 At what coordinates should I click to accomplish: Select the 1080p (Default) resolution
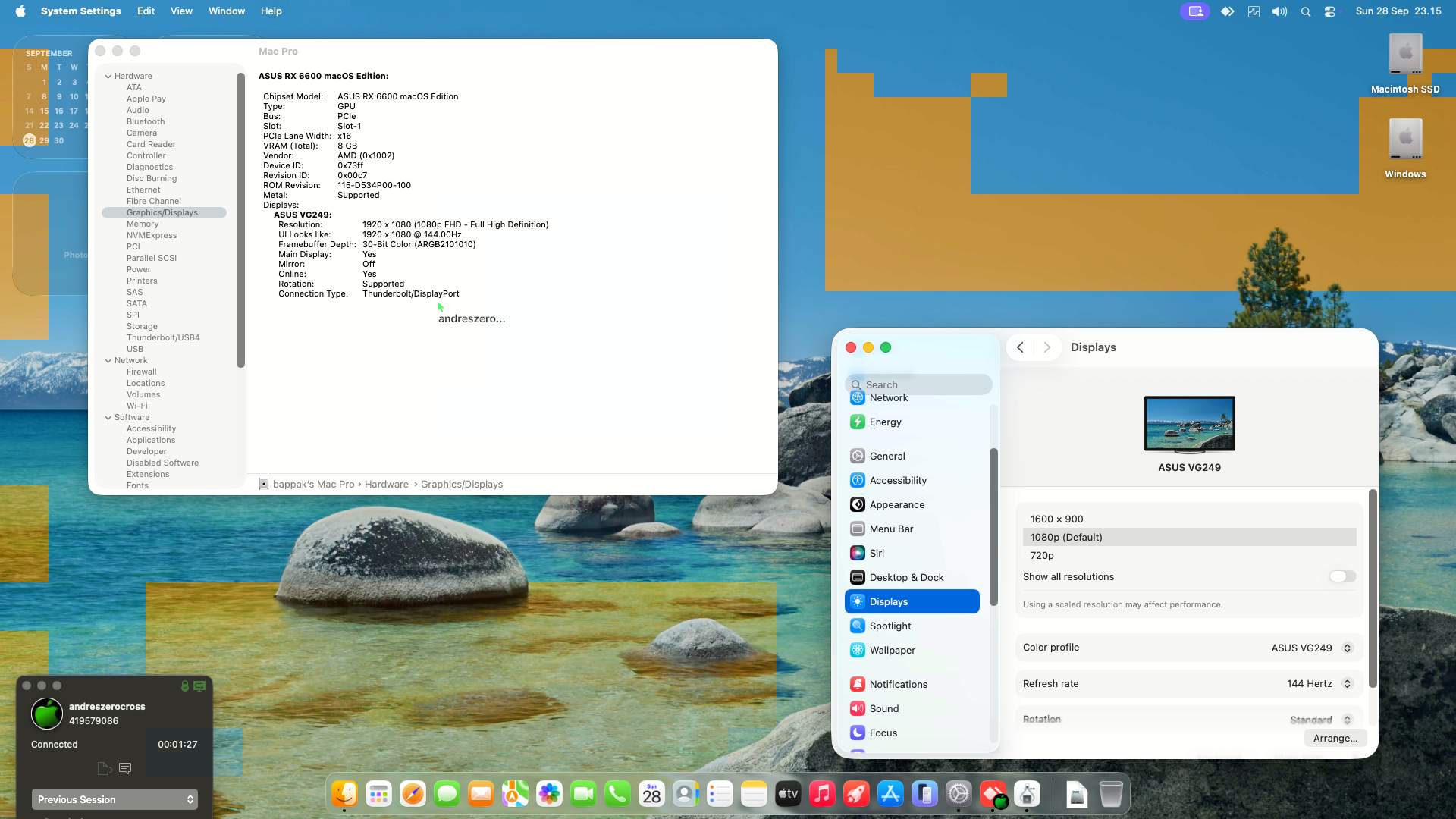pos(1189,537)
